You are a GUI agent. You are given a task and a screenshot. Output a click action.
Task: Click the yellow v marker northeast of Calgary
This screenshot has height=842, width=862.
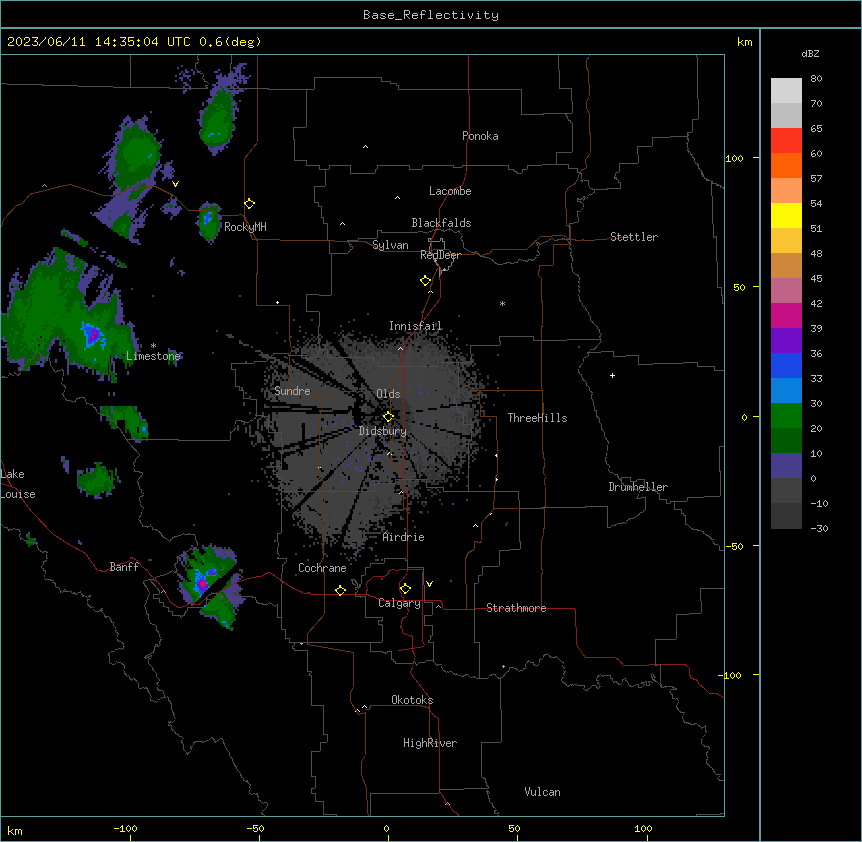coord(429,584)
